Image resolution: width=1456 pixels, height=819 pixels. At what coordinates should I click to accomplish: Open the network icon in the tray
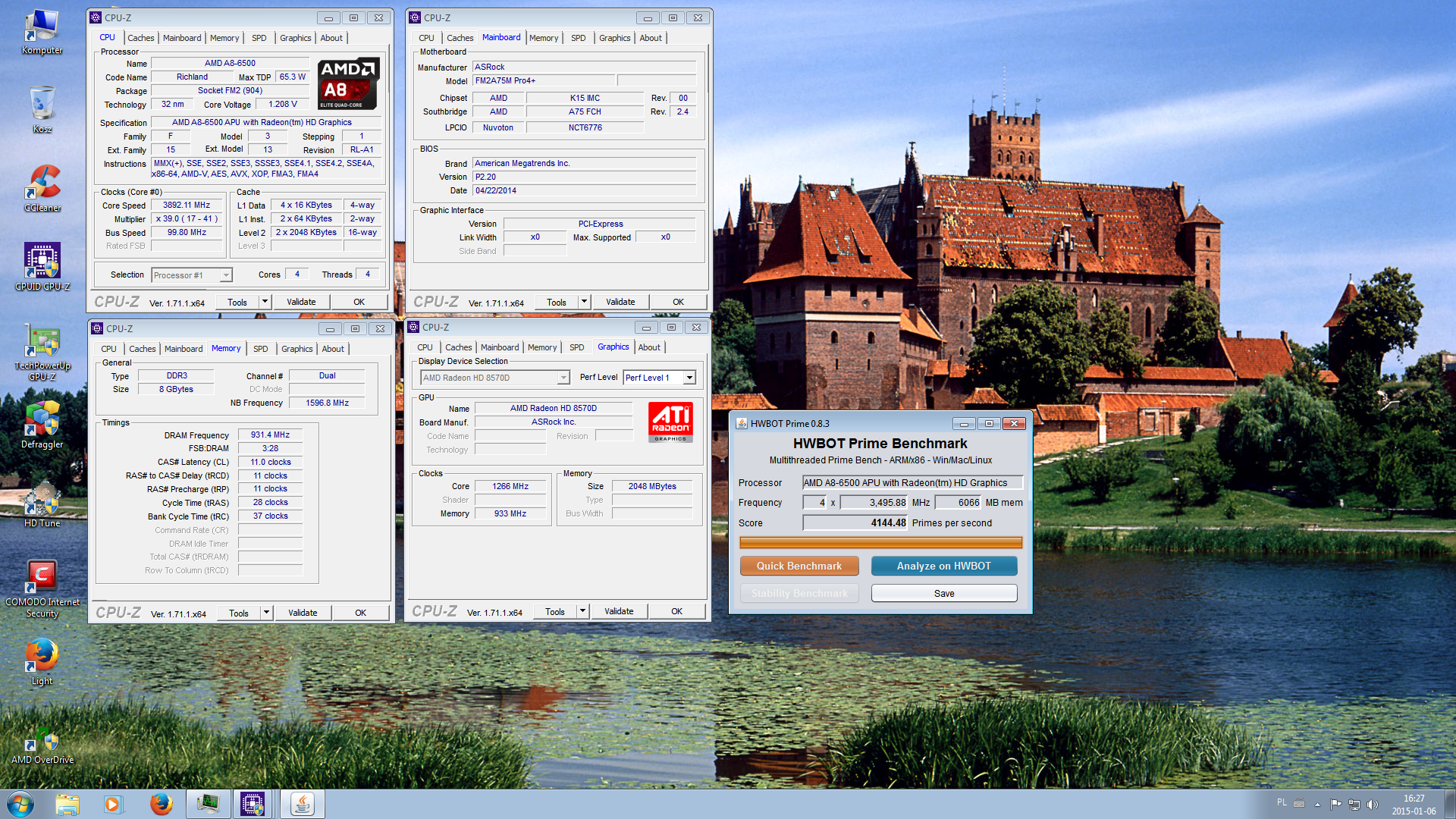point(1354,804)
